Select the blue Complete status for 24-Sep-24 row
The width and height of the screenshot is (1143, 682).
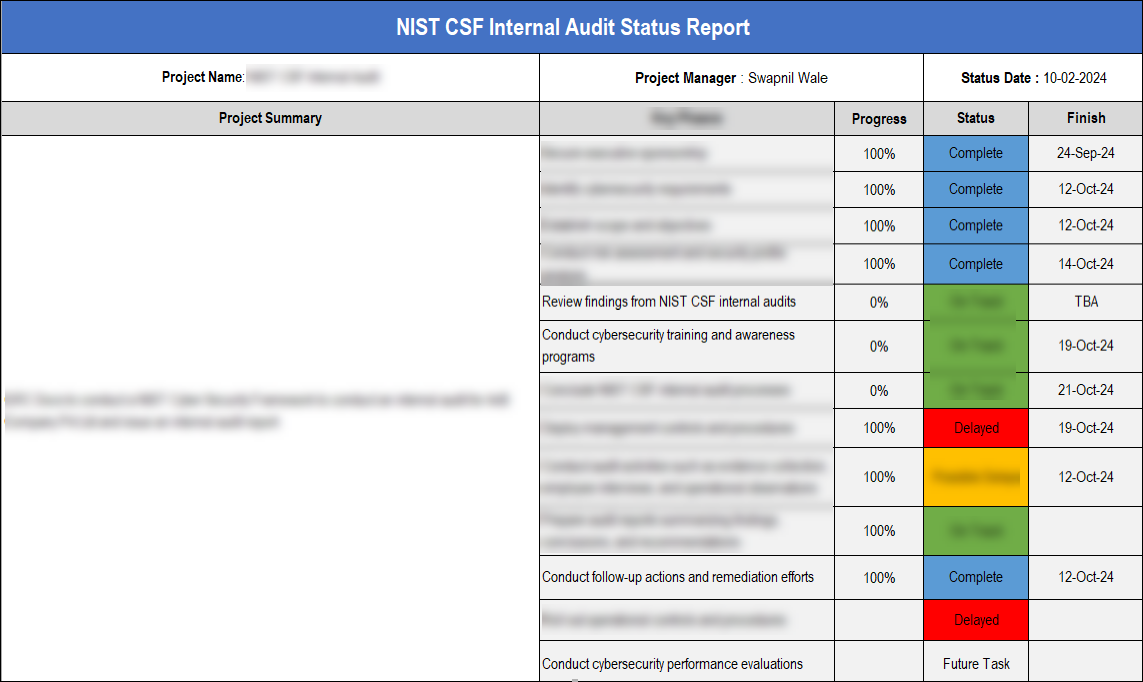(975, 153)
